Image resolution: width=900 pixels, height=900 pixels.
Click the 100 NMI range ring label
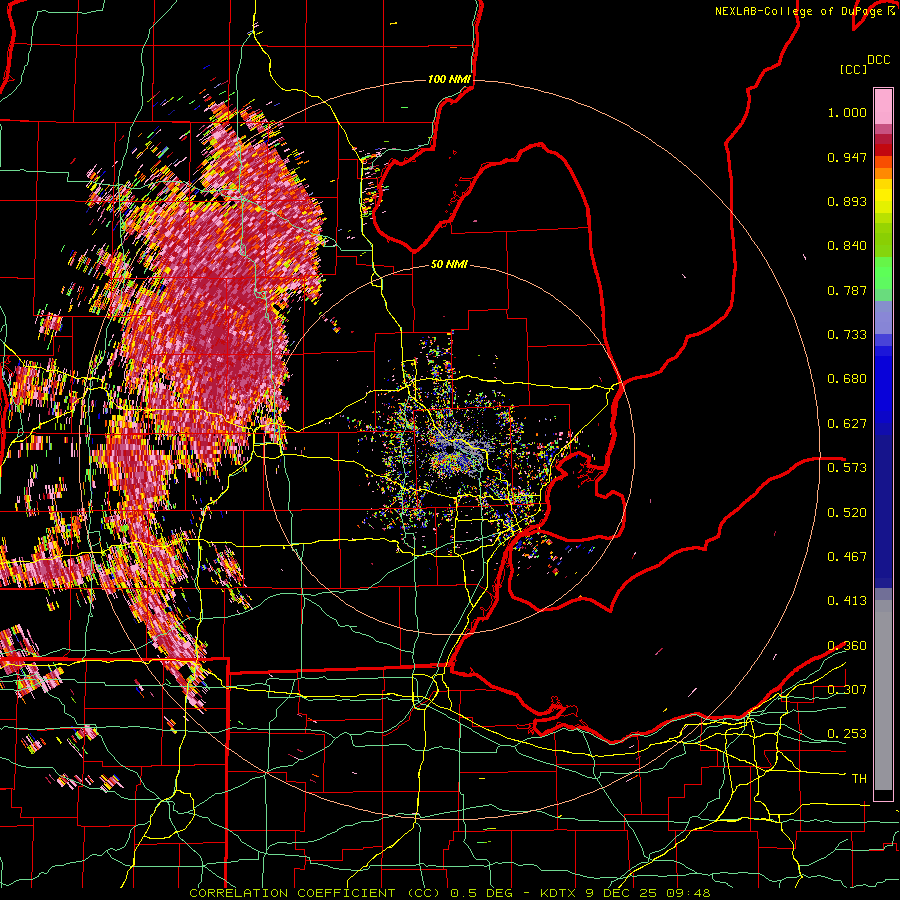(449, 79)
